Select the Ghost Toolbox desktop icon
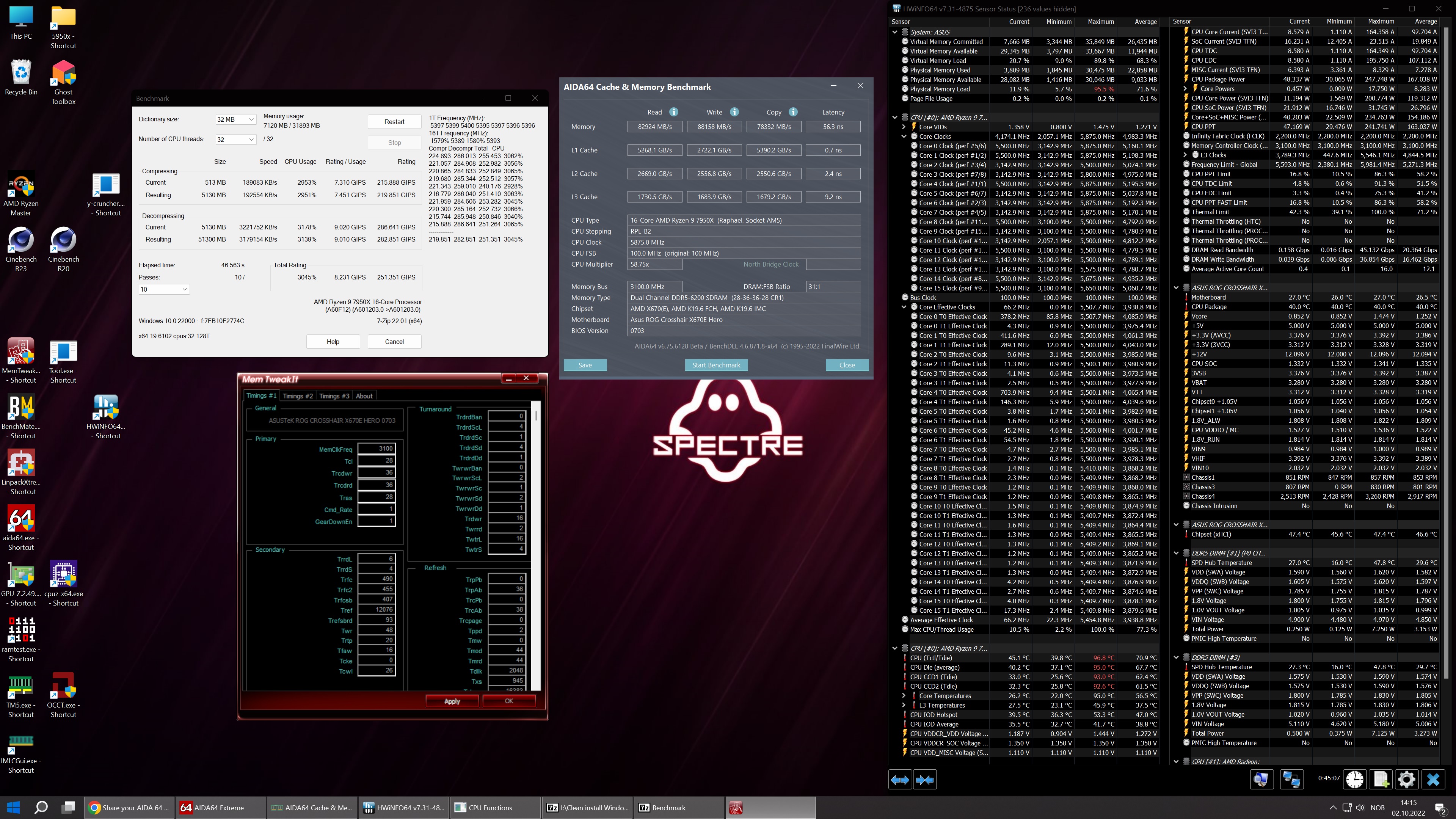This screenshot has width=1456, height=819. (63, 83)
